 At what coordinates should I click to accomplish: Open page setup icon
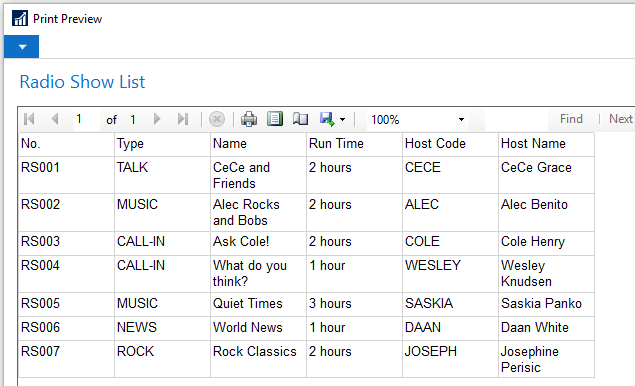pos(300,119)
